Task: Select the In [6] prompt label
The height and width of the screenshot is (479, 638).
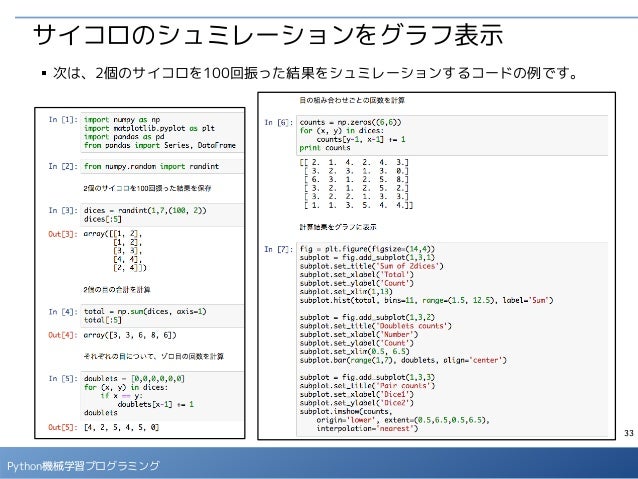Action: (279, 122)
